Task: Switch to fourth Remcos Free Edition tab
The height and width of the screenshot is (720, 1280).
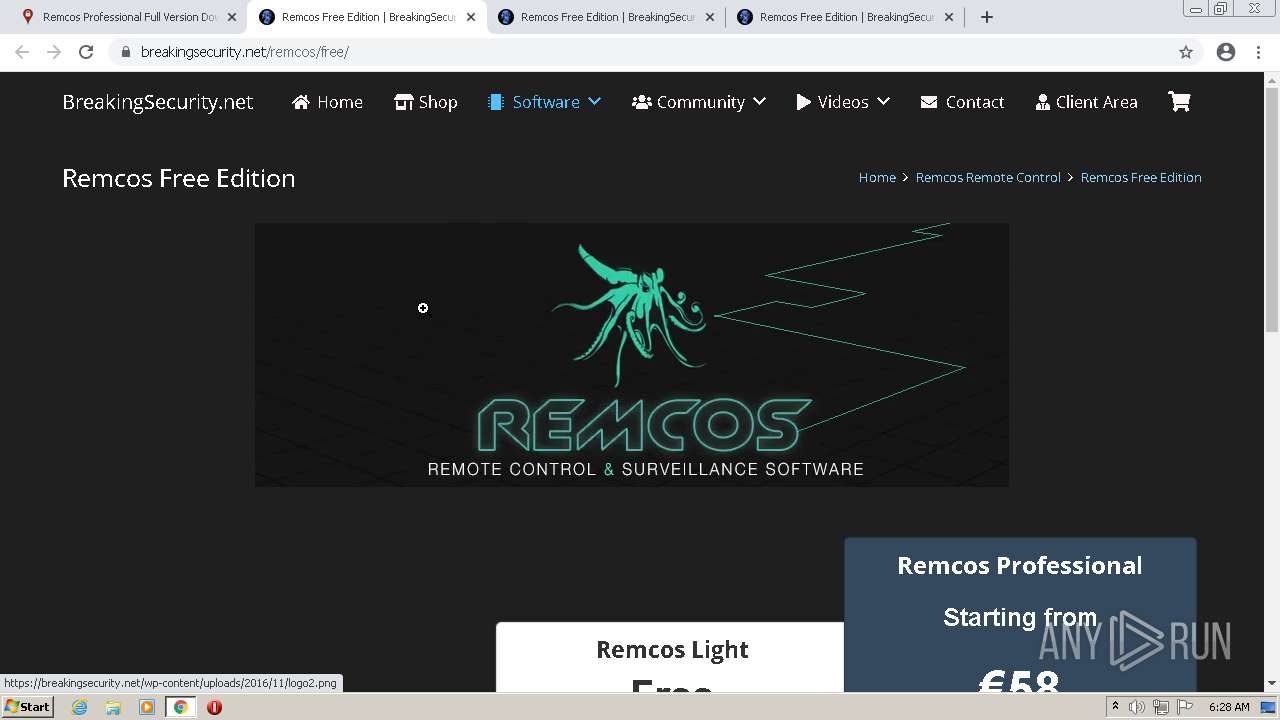Action: click(x=844, y=17)
